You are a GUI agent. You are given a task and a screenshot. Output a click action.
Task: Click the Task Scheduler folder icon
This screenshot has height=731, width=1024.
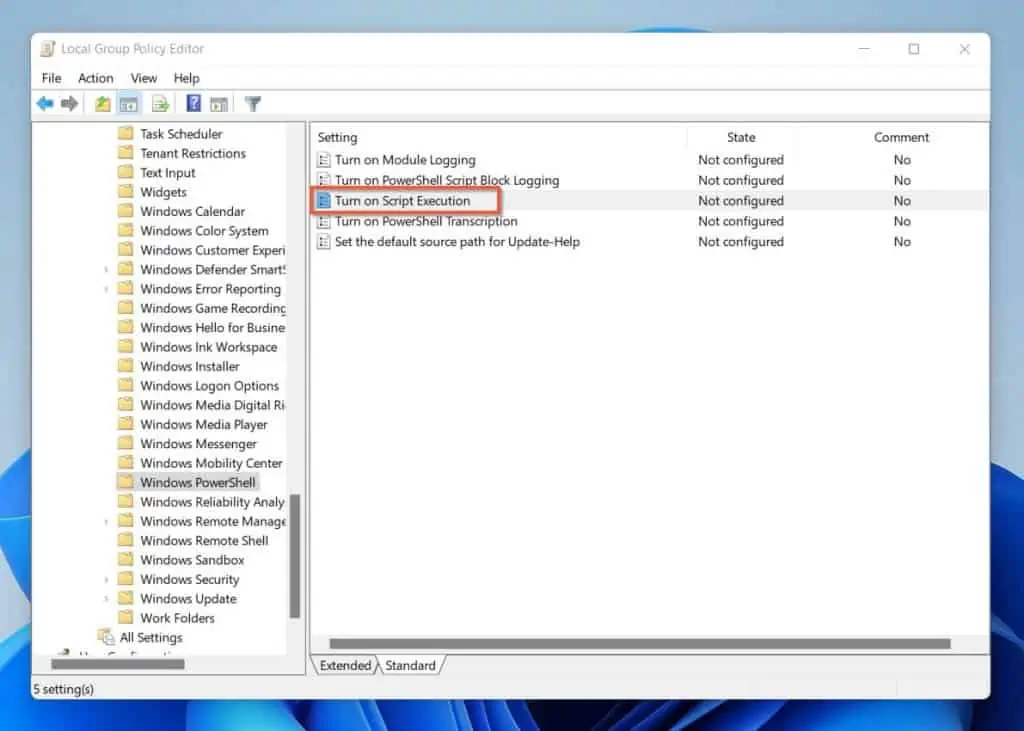click(125, 133)
